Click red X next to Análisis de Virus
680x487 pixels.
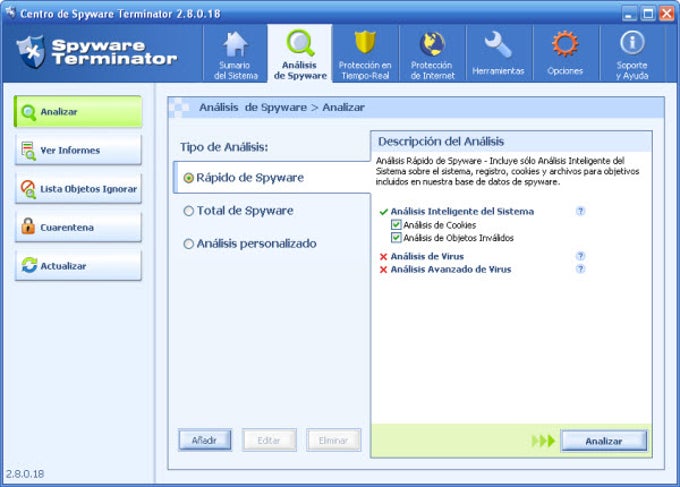[383, 257]
